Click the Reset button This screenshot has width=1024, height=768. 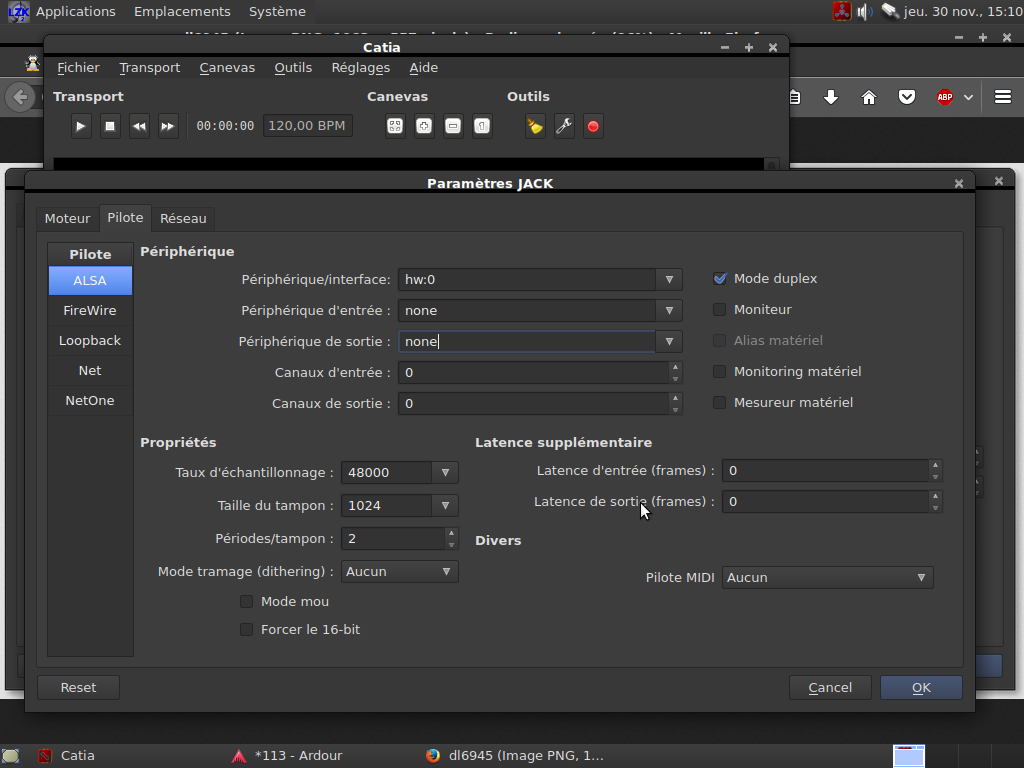[x=78, y=687]
